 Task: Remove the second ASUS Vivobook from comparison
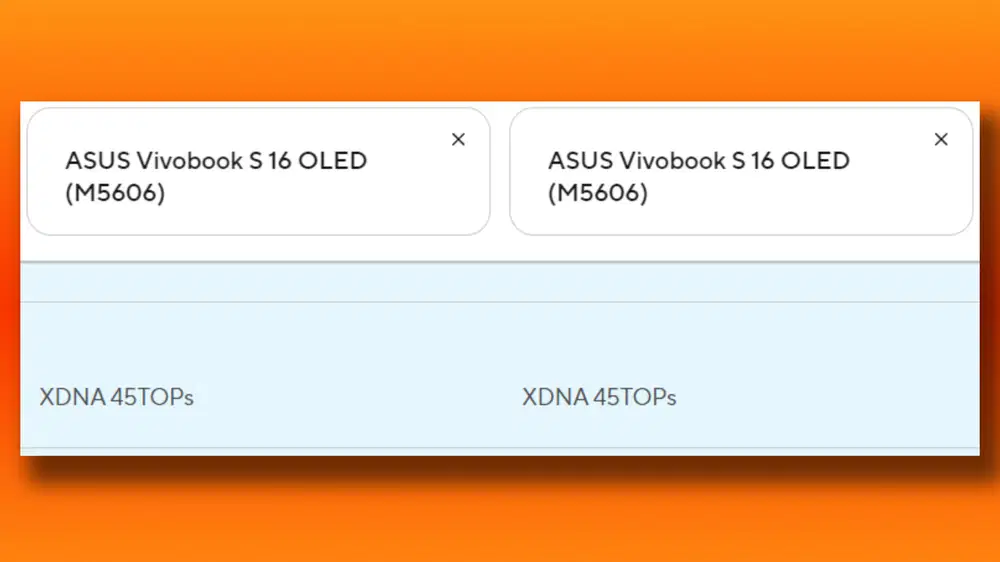(941, 140)
